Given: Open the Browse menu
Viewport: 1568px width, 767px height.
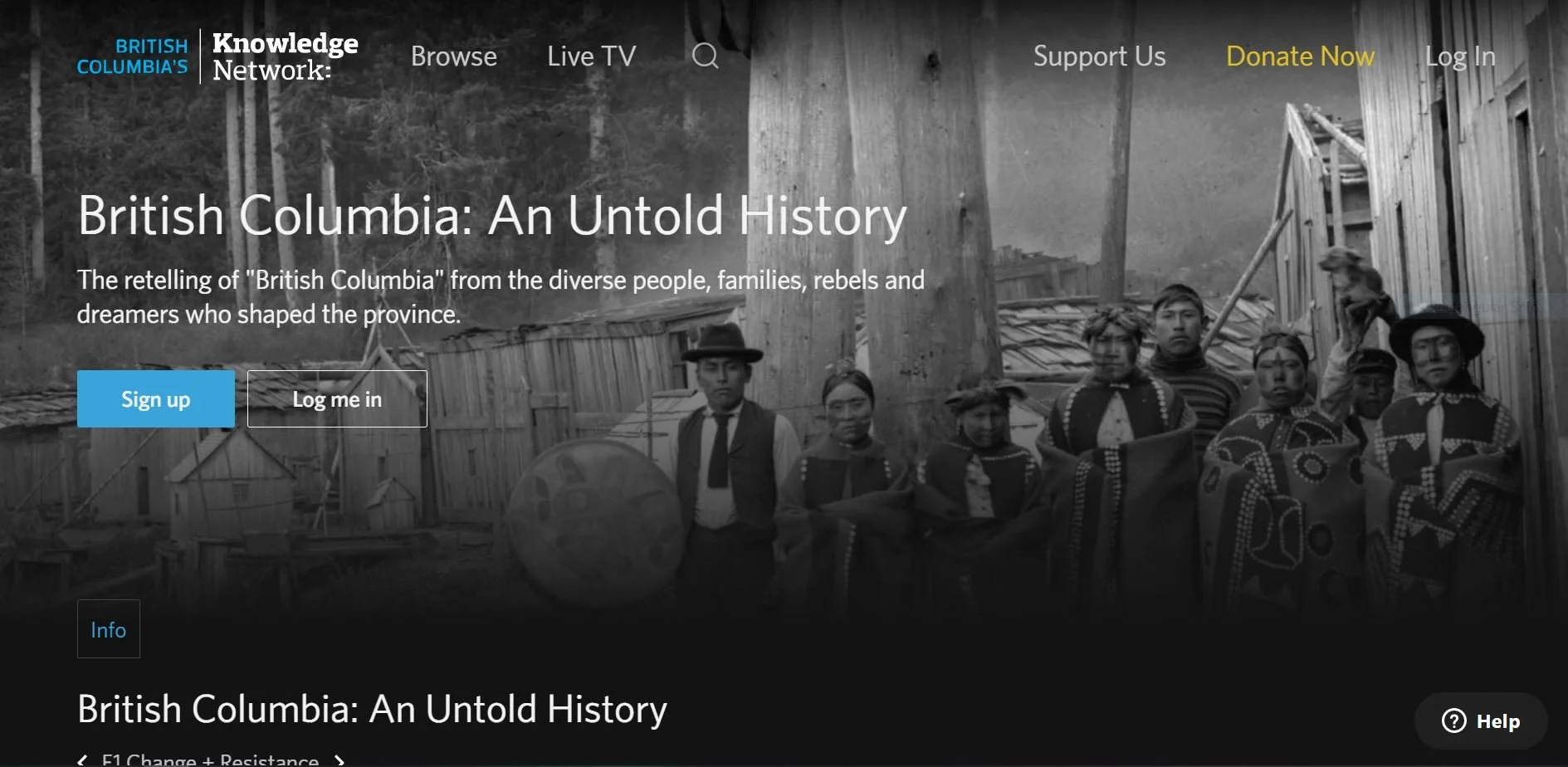Looking at the screenshot, I should (x=454, y=56).
